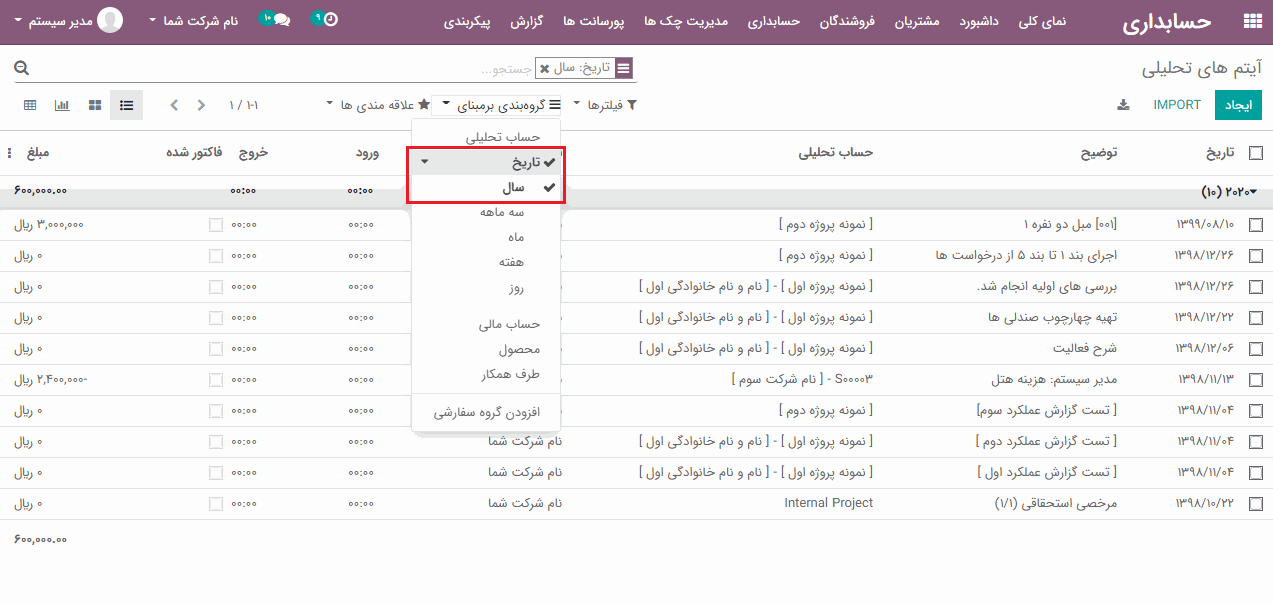This screenshot has width=1273, height=604.
Task: Open the گزارش menu
Action: pos(527,21)
